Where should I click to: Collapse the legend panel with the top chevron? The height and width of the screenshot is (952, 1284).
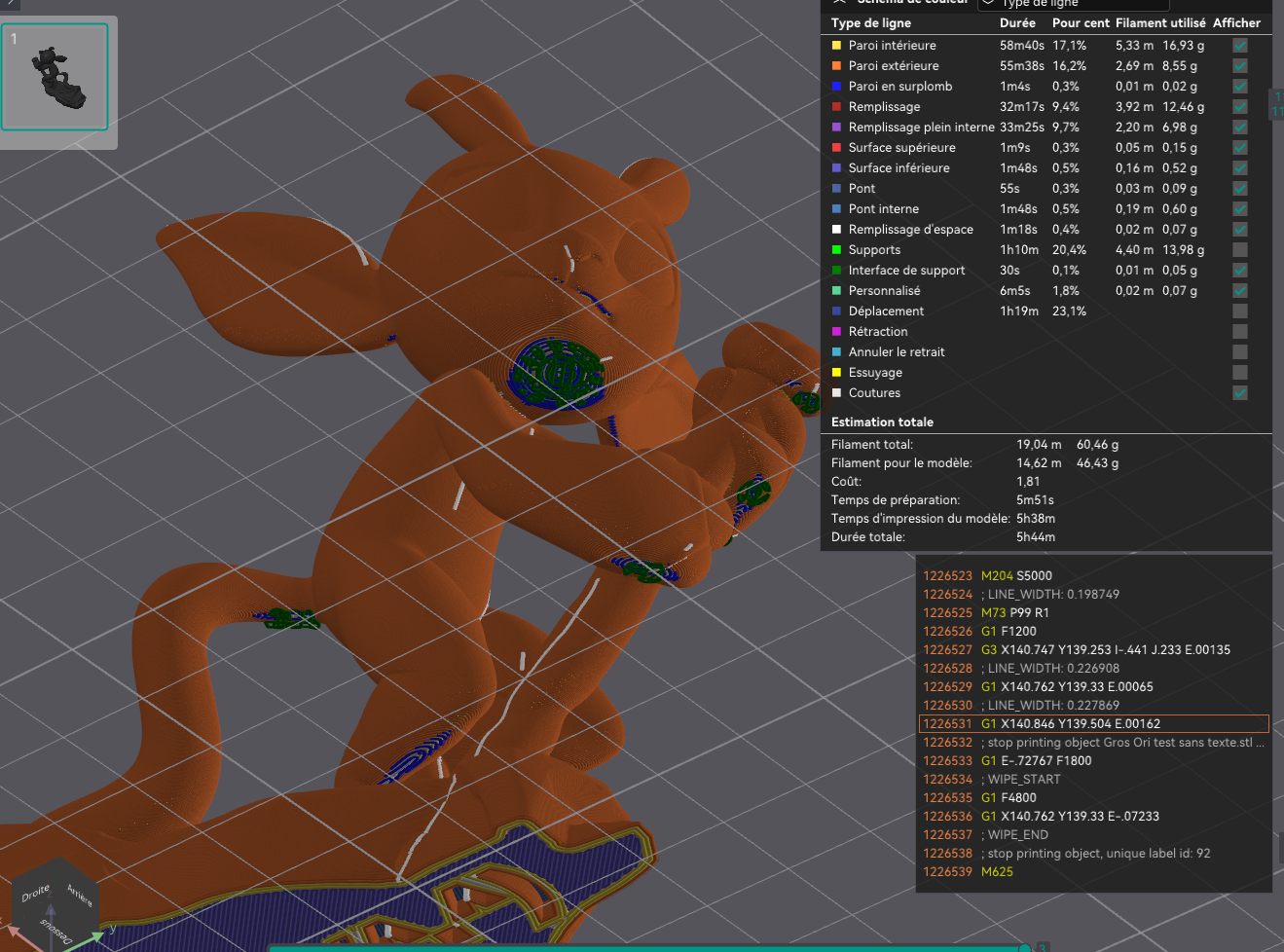click(839, 2)
